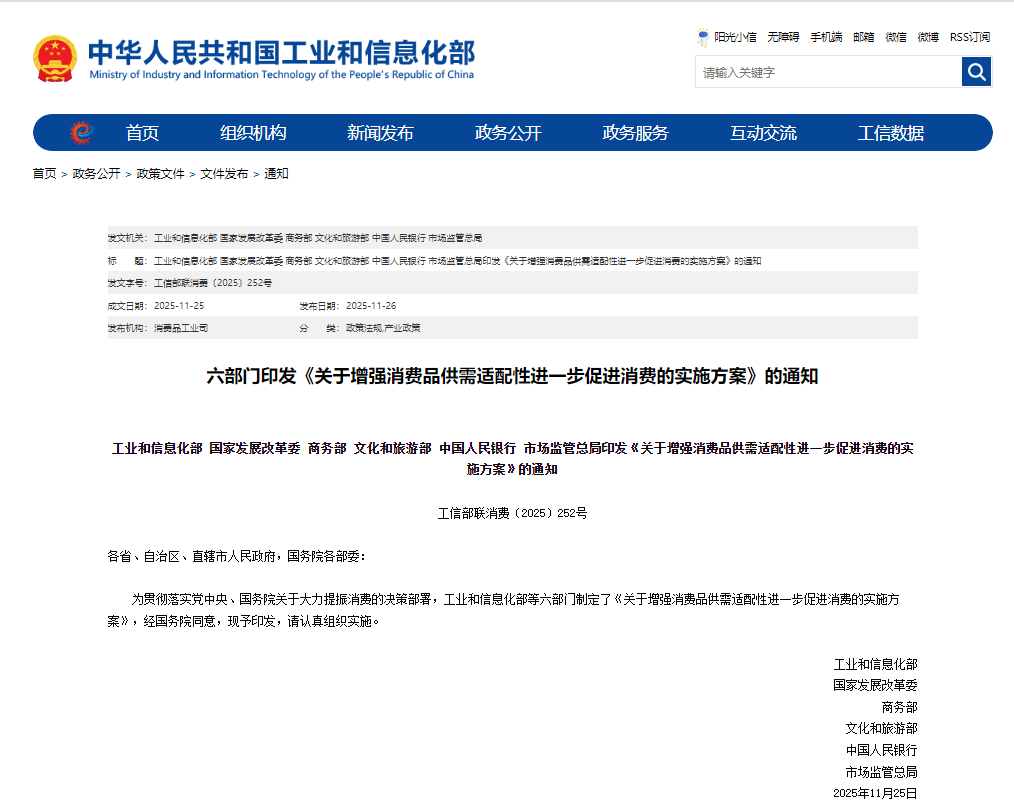Screen dimensions: 1014x810
Task: Open the 工信数据 menu item
Action: click(890, 133)
